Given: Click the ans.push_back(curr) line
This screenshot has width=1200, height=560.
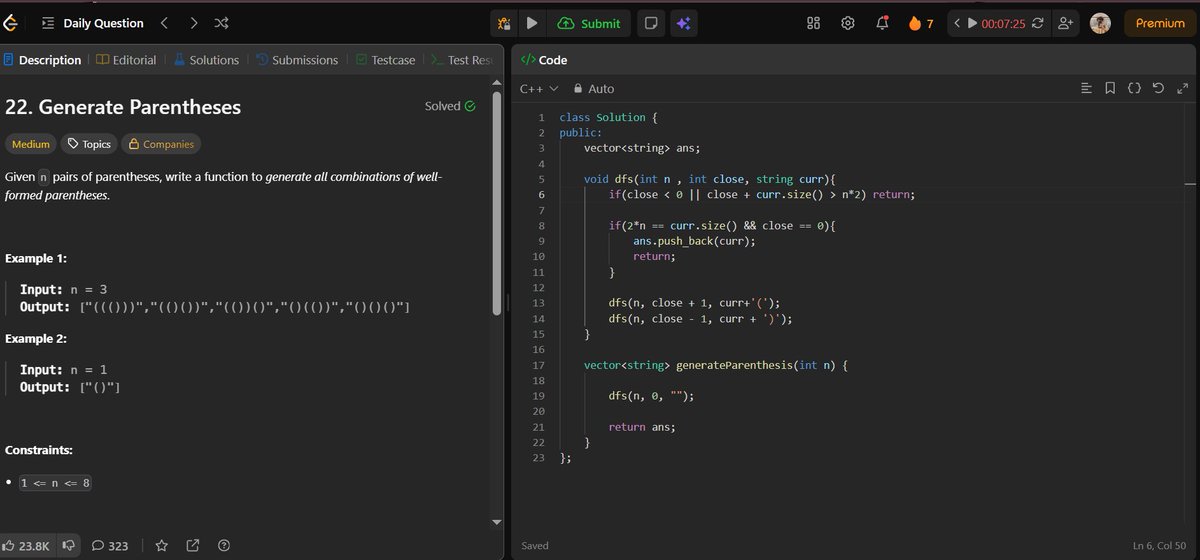Looking at the screenshot, I should coord(694,241).
